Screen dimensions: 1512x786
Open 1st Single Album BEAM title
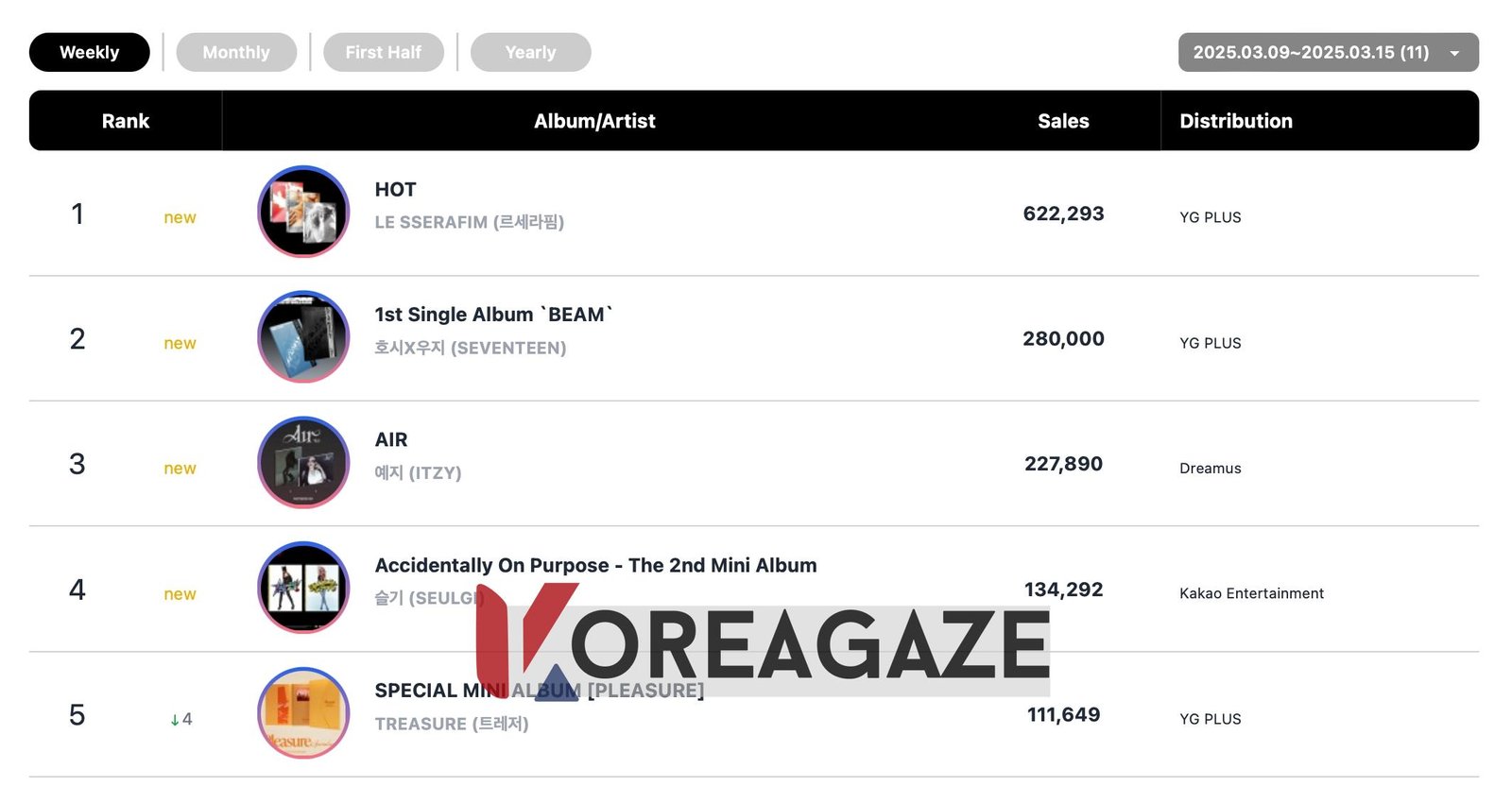493,315
